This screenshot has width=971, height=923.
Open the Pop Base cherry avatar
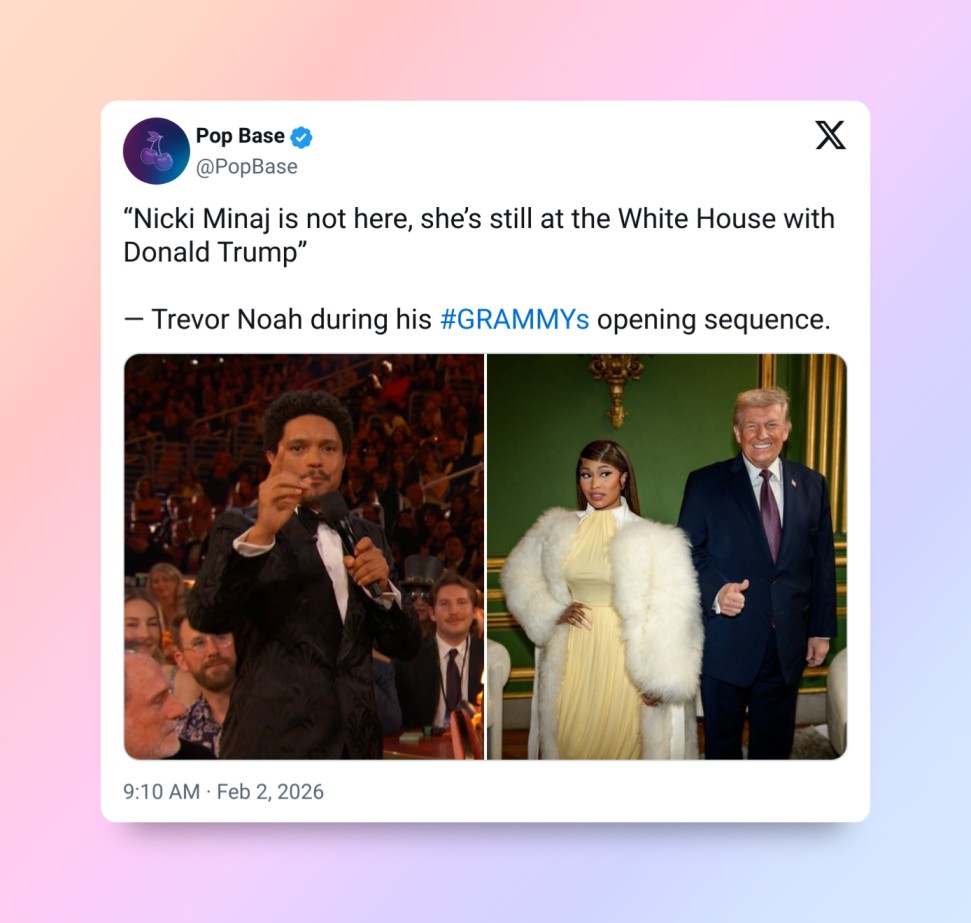(156, 151)
